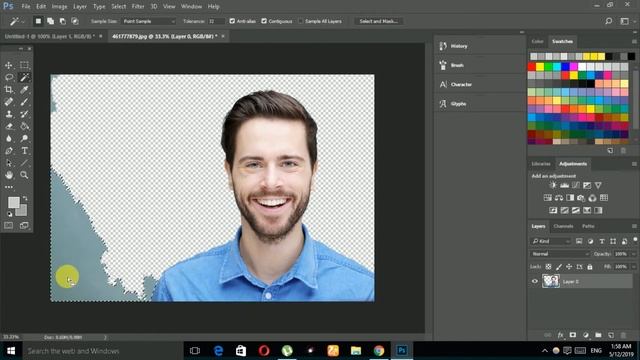This screenshot has width=640, height=360.
Task: Create a new layer in Layers panel
Action: click(x=611, y=335)
